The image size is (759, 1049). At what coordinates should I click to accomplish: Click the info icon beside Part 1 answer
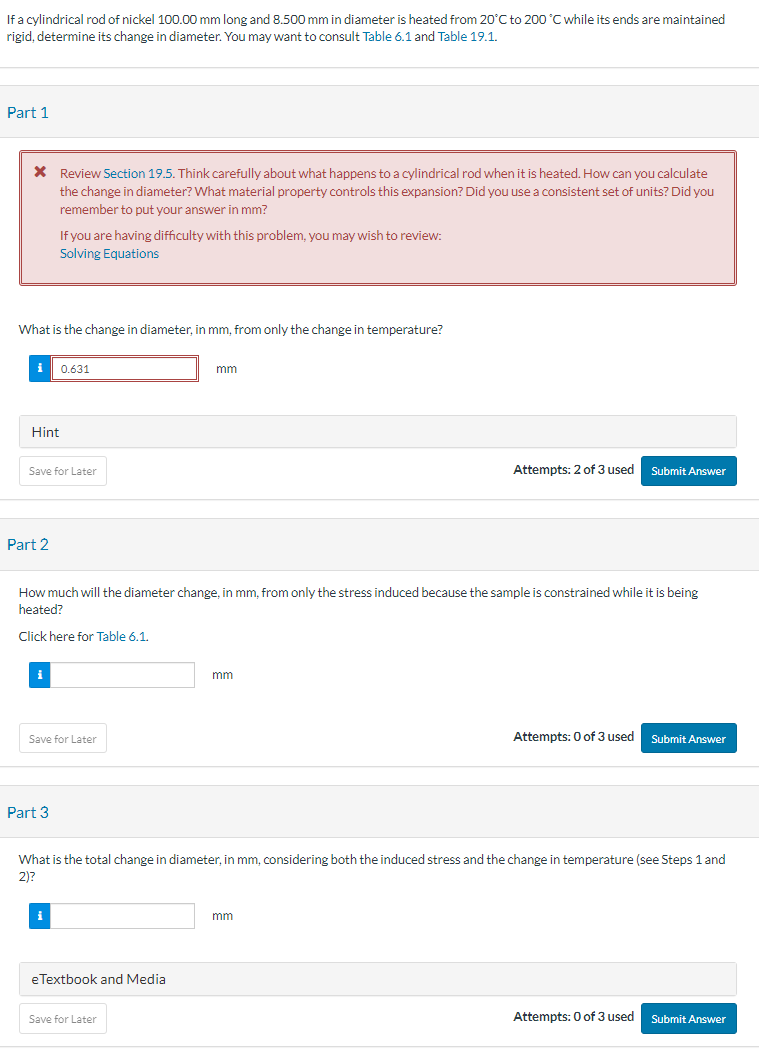tap(39, 369)
